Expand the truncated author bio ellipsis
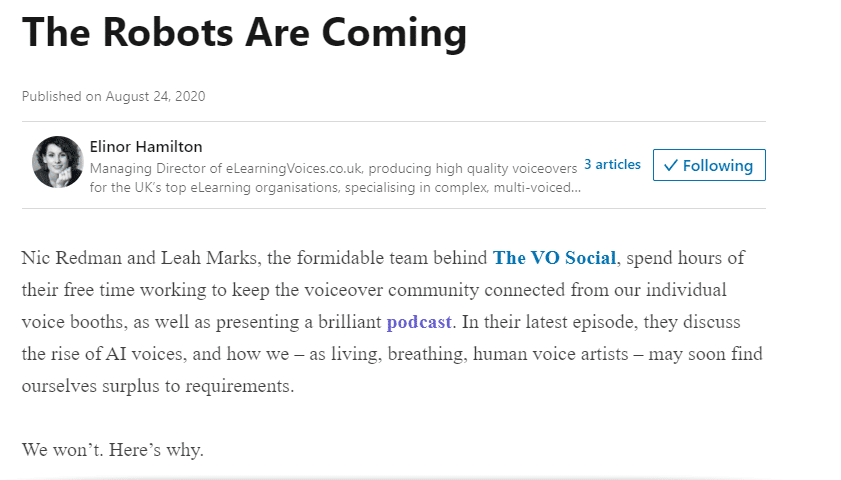The image size is (841, 480). point(575,187)
